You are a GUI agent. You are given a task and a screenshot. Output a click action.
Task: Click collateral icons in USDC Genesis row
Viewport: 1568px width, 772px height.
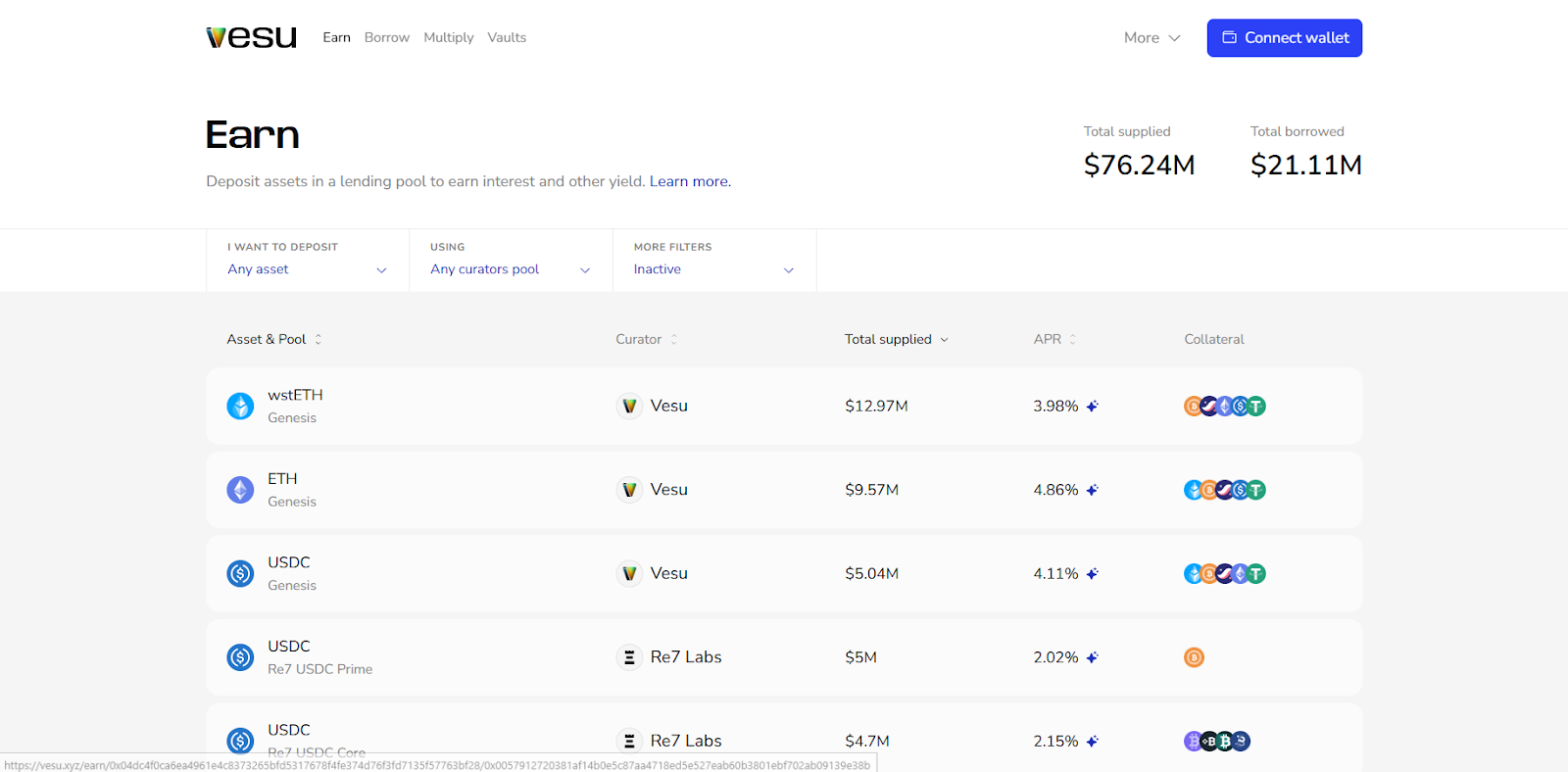click(x=1225, y=573)
